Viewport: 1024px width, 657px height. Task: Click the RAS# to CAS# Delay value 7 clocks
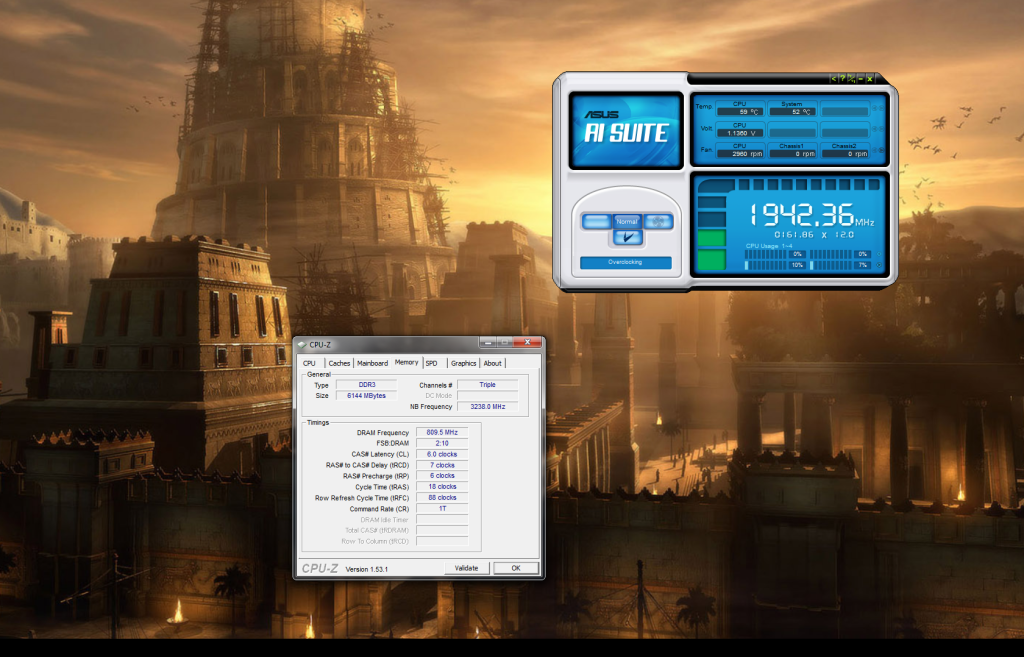[442, 465]
